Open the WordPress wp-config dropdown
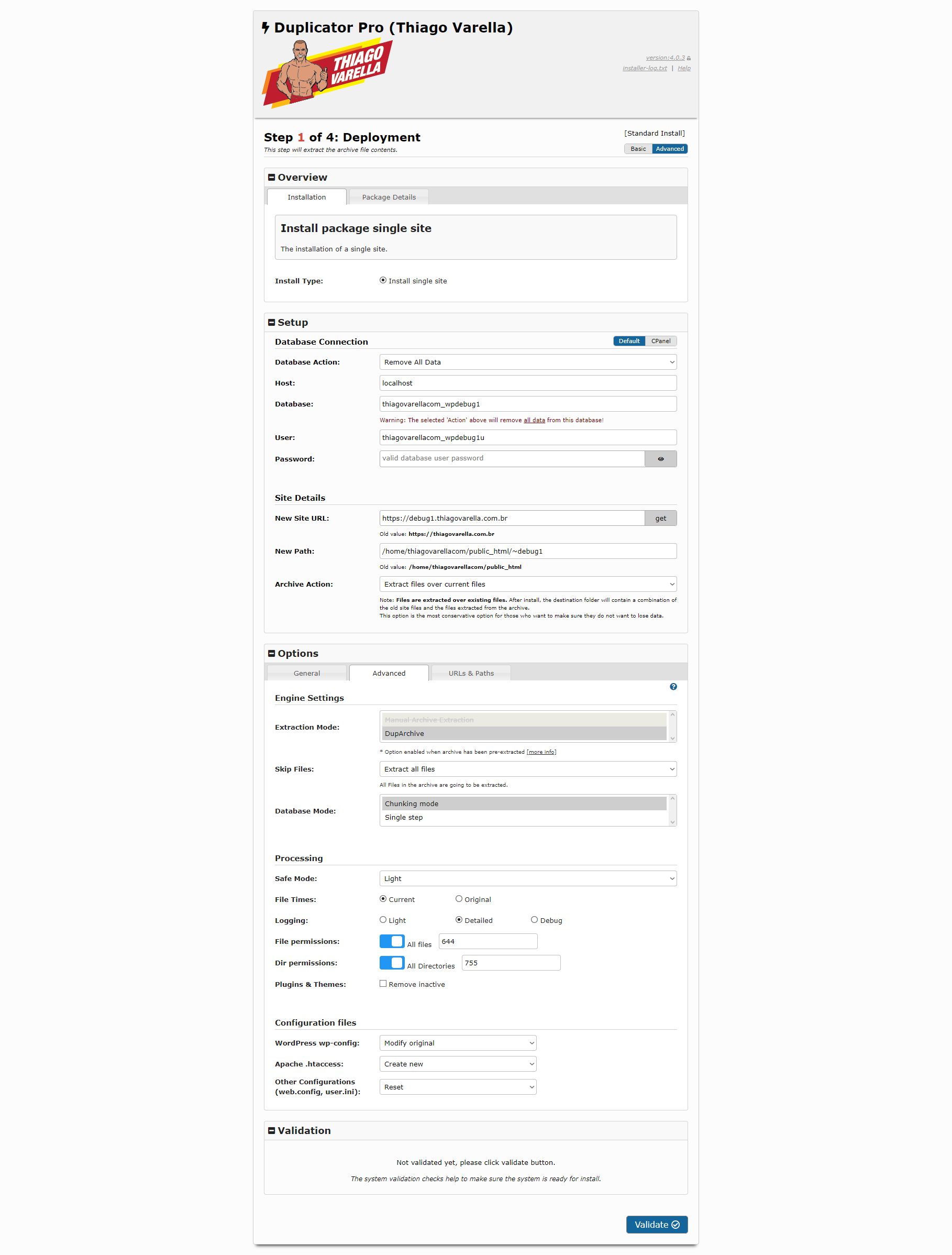This screenshot has height=1255, width=952. (458, 1043)
